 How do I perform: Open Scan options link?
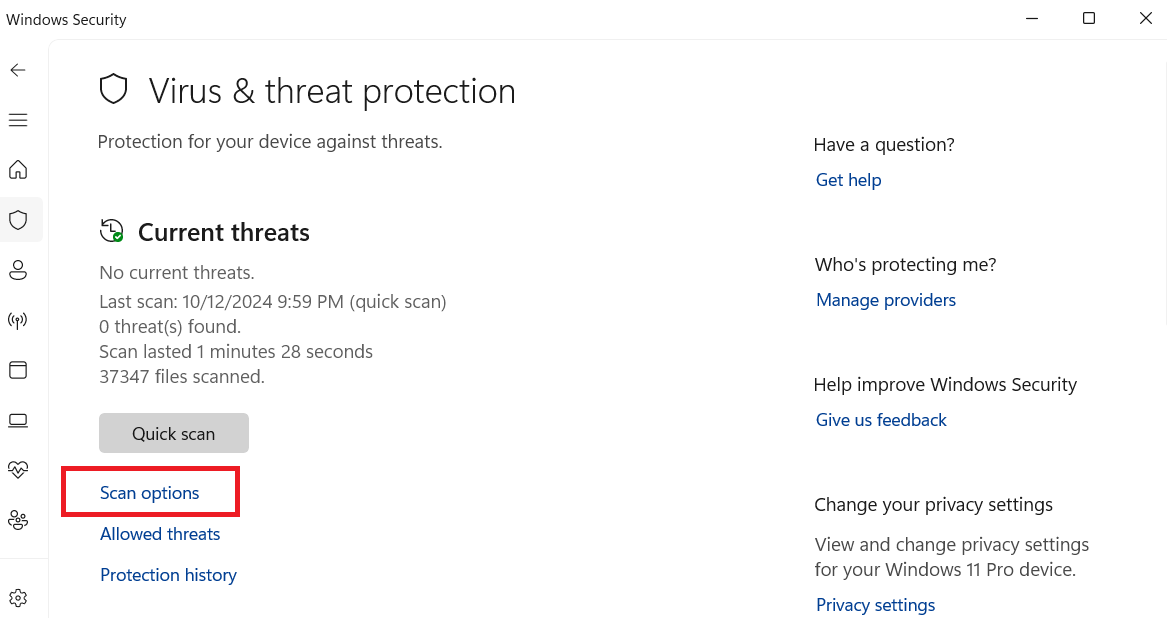tap(150, 493)
